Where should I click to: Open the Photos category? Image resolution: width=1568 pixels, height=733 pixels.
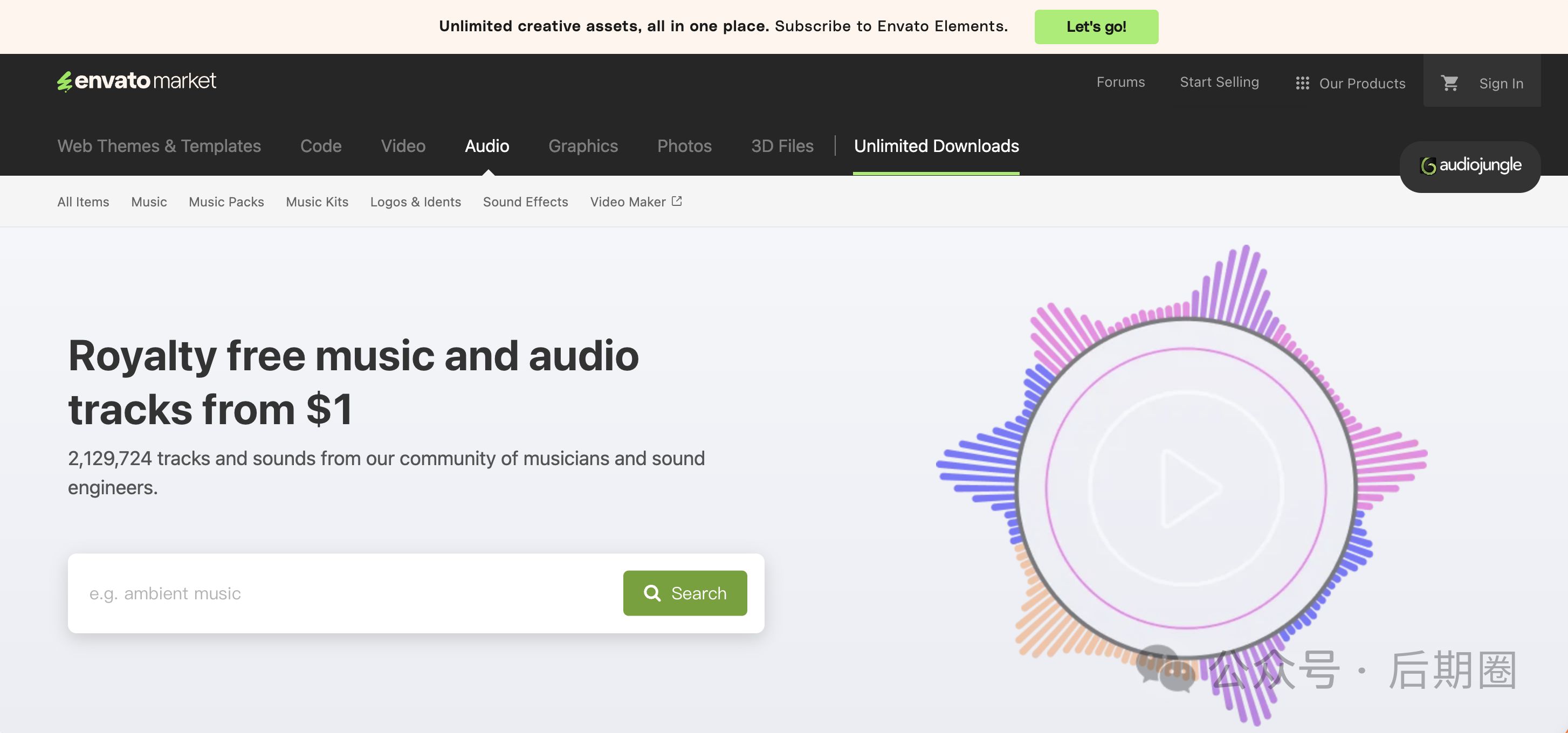[x=684, y=146]
